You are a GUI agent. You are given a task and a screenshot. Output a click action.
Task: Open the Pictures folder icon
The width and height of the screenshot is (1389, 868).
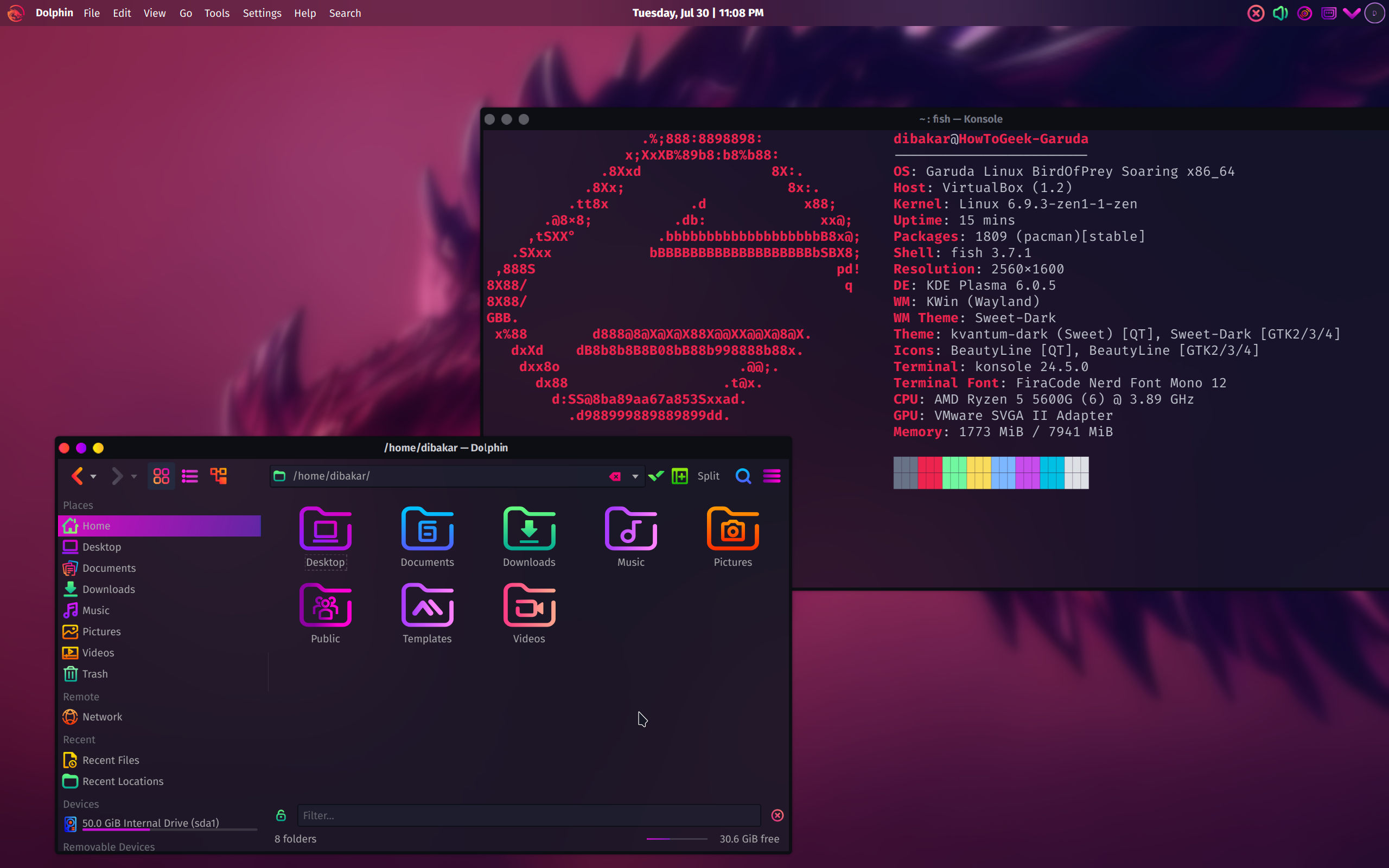(732, 529)
